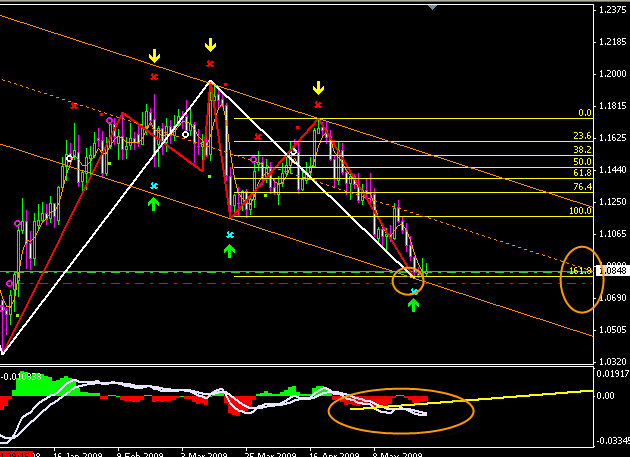Screen dimensions: 630x457
Task: Select the Fibonacci 0.0 level label
Action: coord(585,113)
